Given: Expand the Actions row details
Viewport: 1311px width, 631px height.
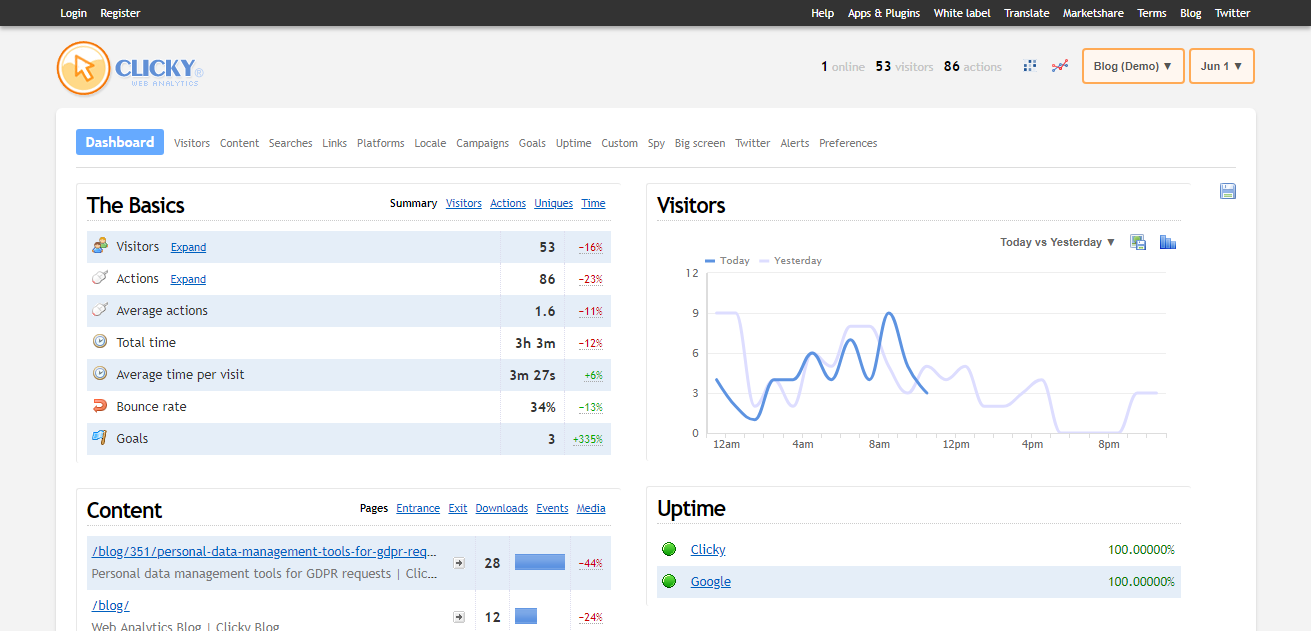Looking at the screenshot, I should click(188, 279).
